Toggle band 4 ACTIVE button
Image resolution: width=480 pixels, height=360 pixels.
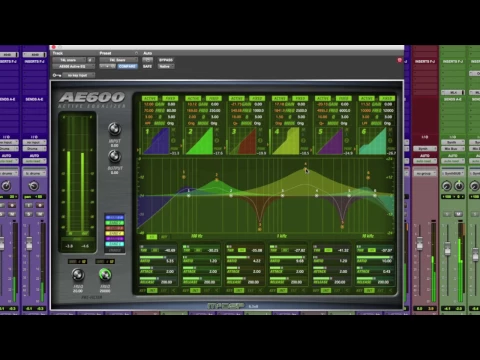point(279,98)
